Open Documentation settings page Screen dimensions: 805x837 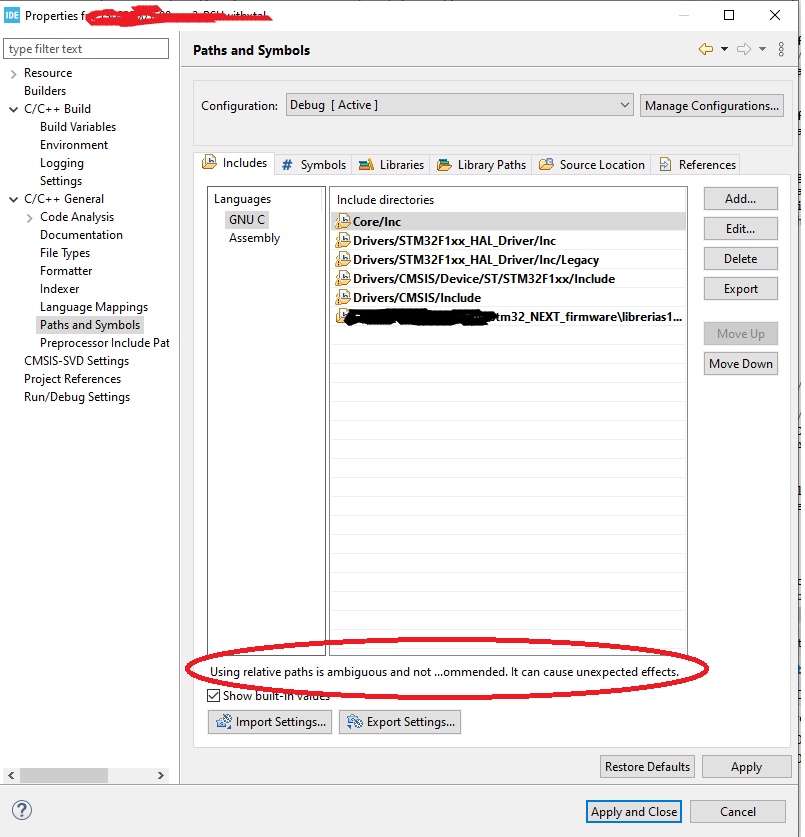coord(81,235)
